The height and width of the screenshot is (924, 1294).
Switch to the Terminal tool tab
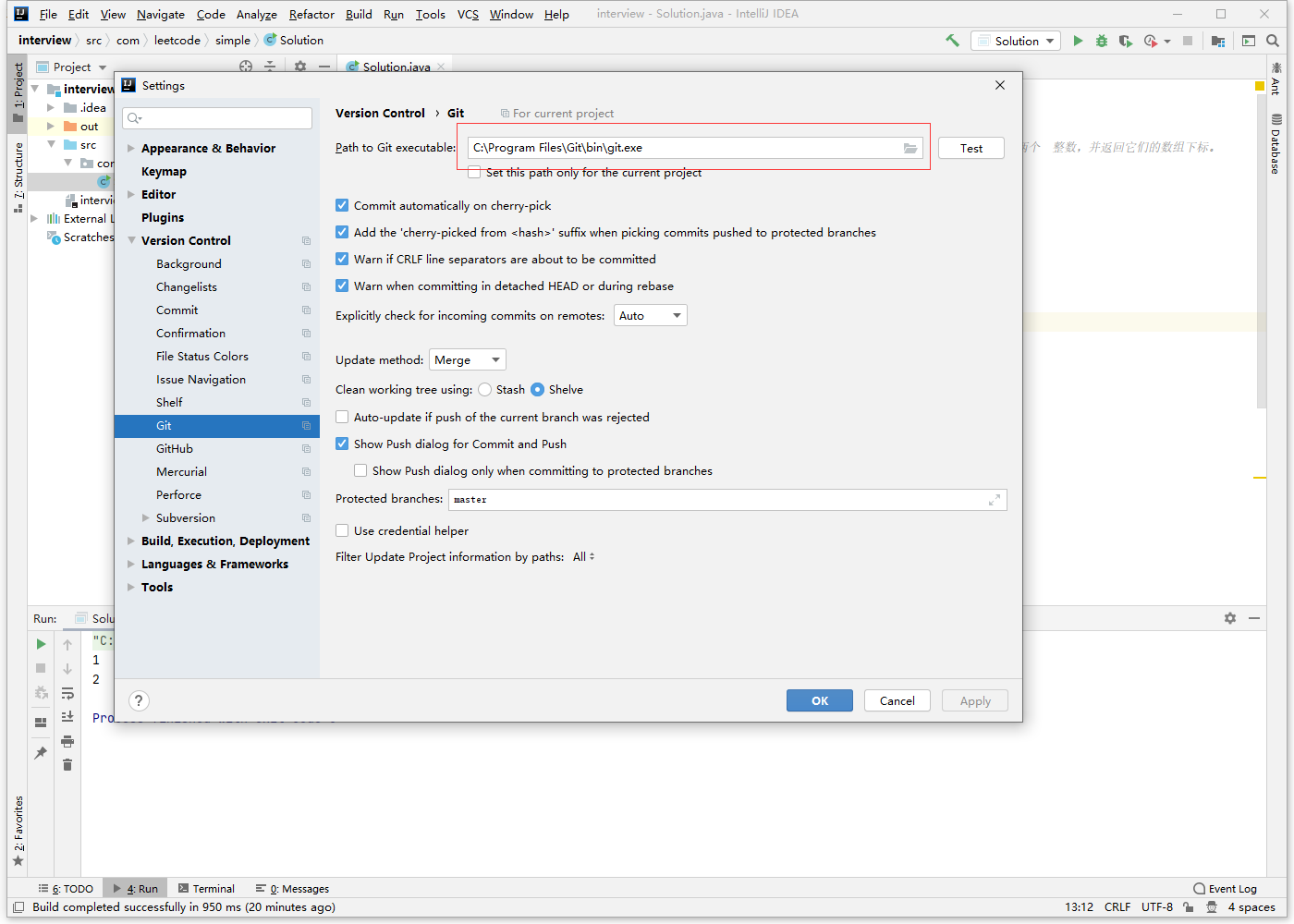click(x=206, y=889)
